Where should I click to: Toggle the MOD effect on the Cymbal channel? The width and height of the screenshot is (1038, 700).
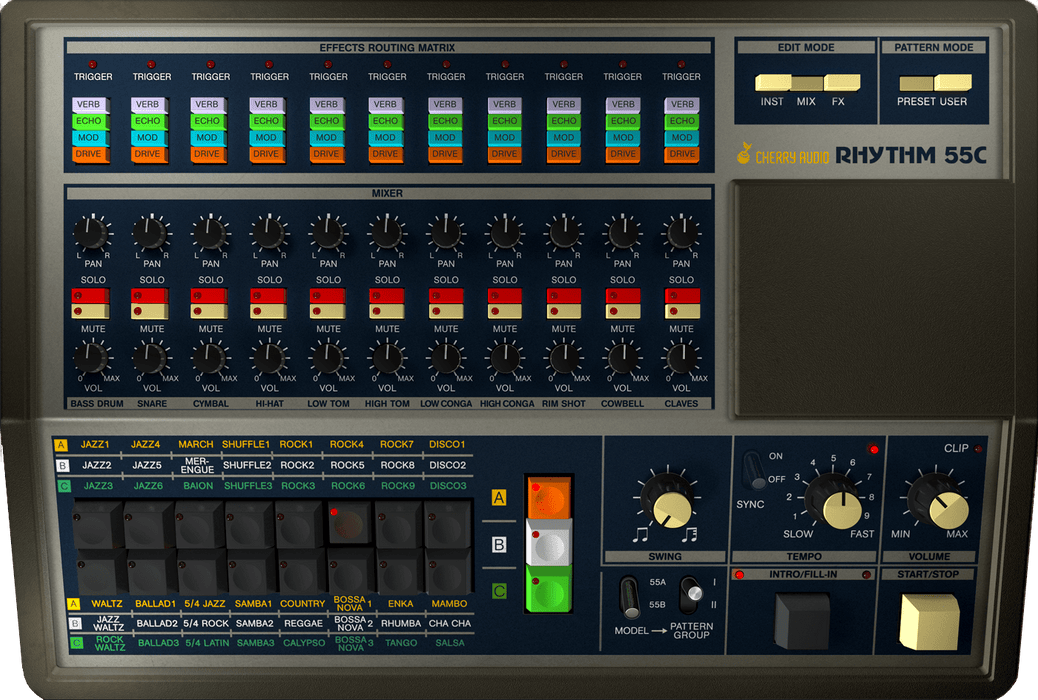point(210,137)
